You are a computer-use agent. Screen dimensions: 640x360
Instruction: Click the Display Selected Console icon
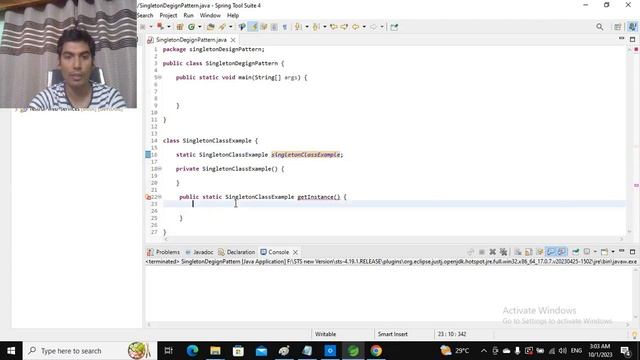click(x=587, y=252)
